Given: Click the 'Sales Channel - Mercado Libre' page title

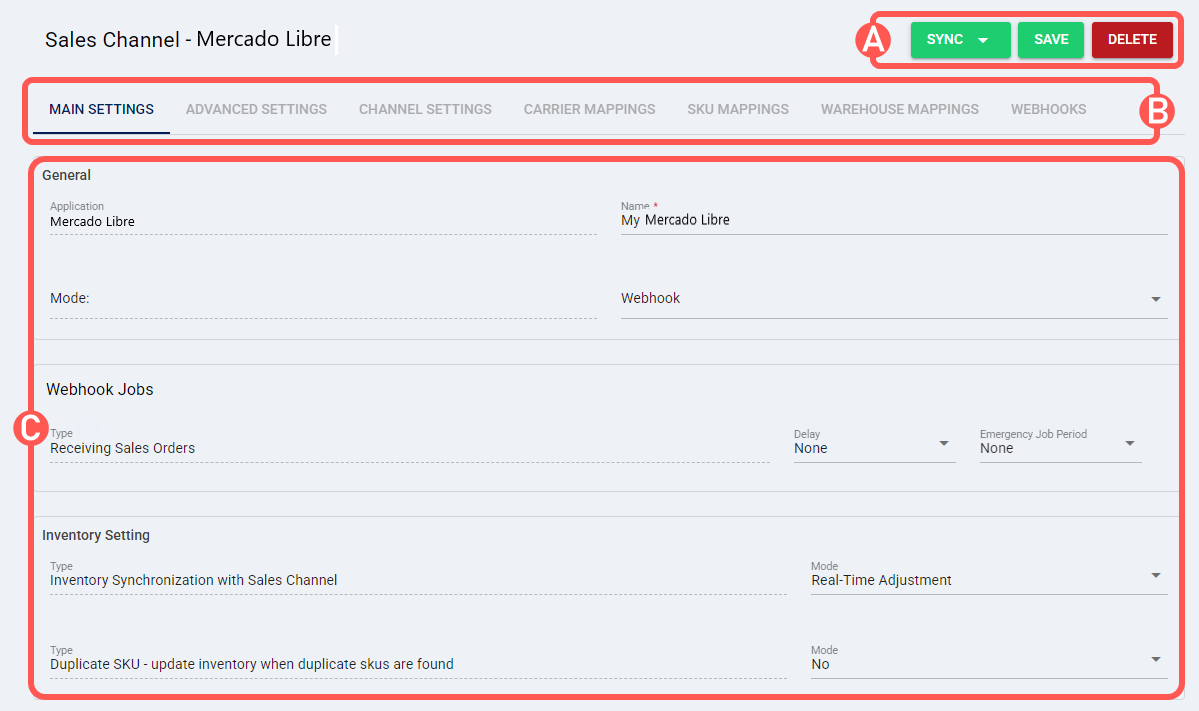Looking at the screenshot, I should 188,39.
